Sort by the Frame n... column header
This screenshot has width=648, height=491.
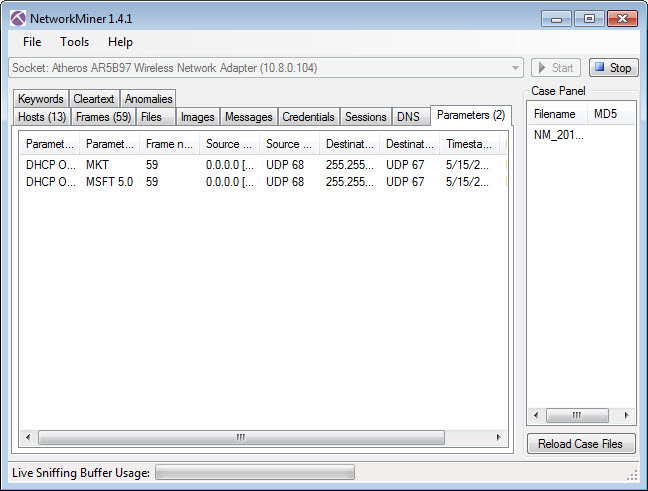point(169,144)
